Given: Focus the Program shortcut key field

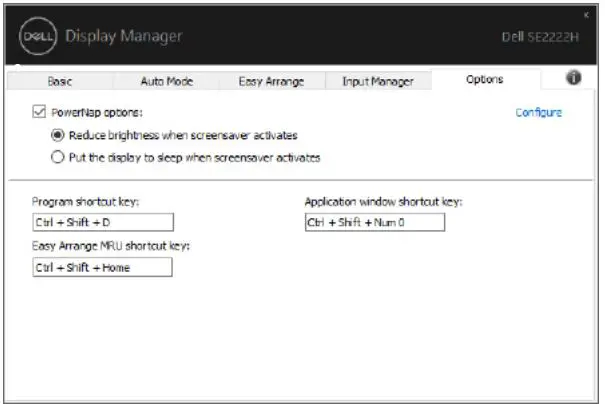Looking at the screenshot, I should [x=103, y=222].
